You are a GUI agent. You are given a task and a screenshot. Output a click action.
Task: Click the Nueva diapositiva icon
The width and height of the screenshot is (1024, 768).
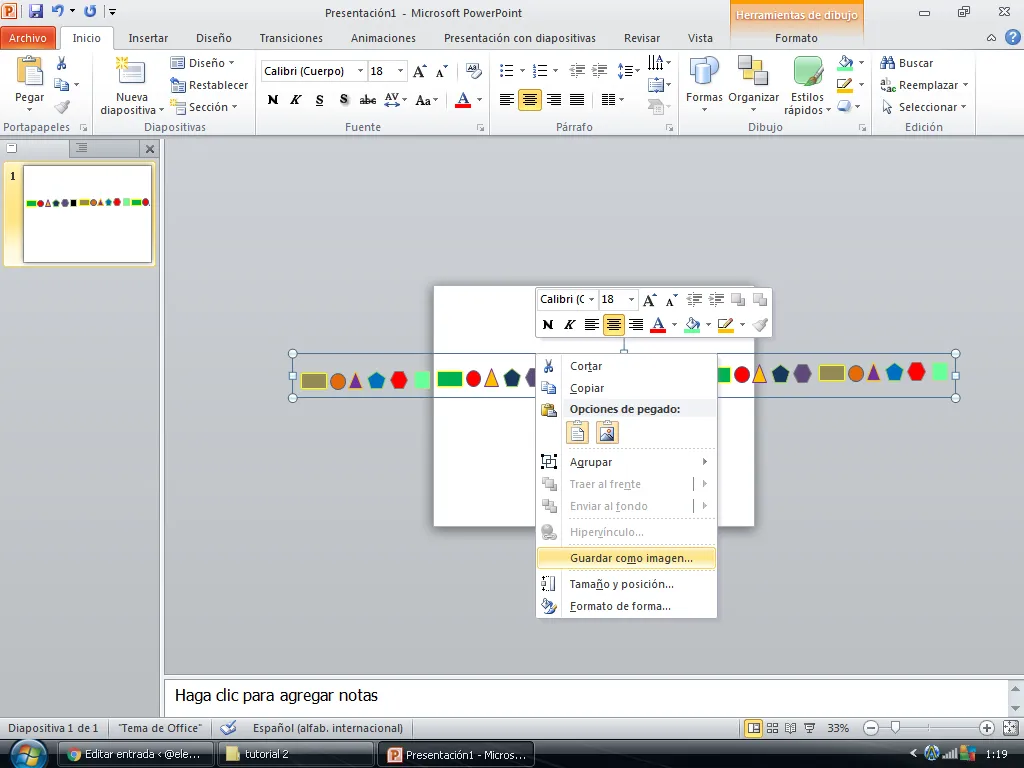130,72
